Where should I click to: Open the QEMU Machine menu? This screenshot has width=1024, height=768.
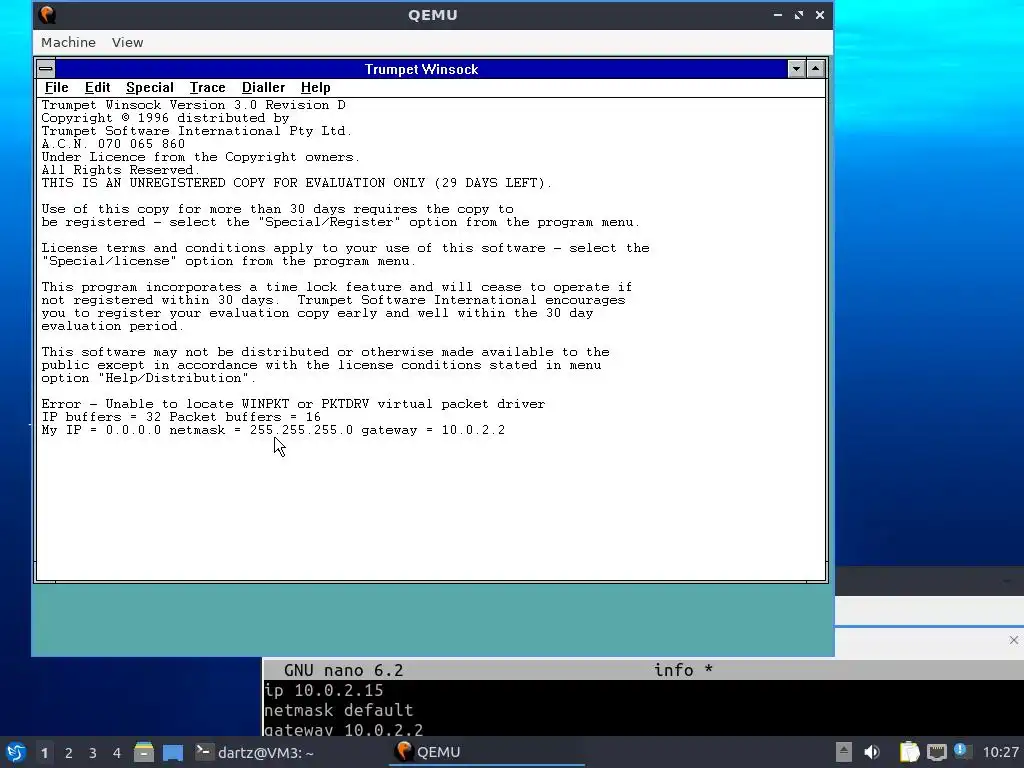(x=68, y=42)
